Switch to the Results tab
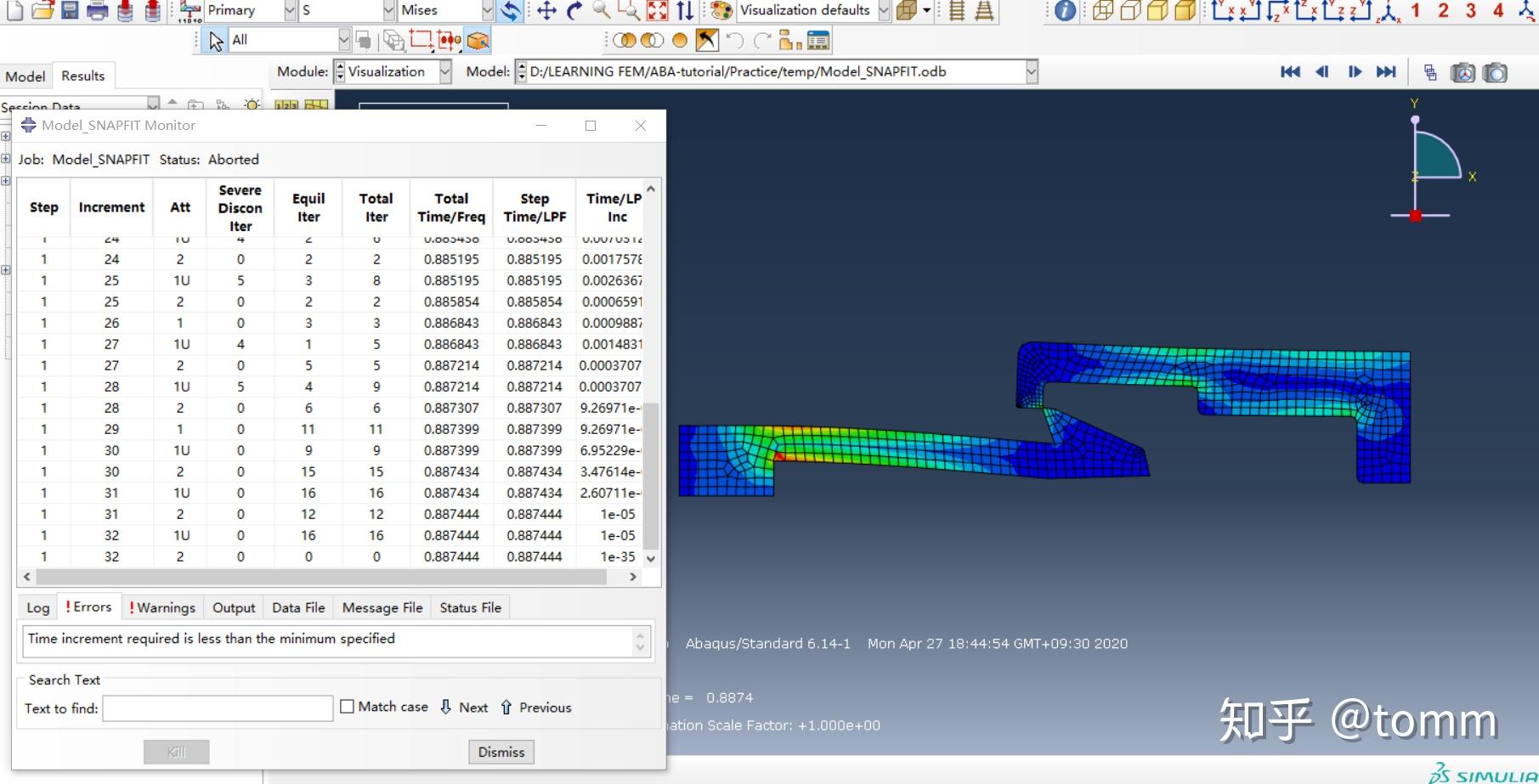 pyautogui.click(x=82, y=76)
